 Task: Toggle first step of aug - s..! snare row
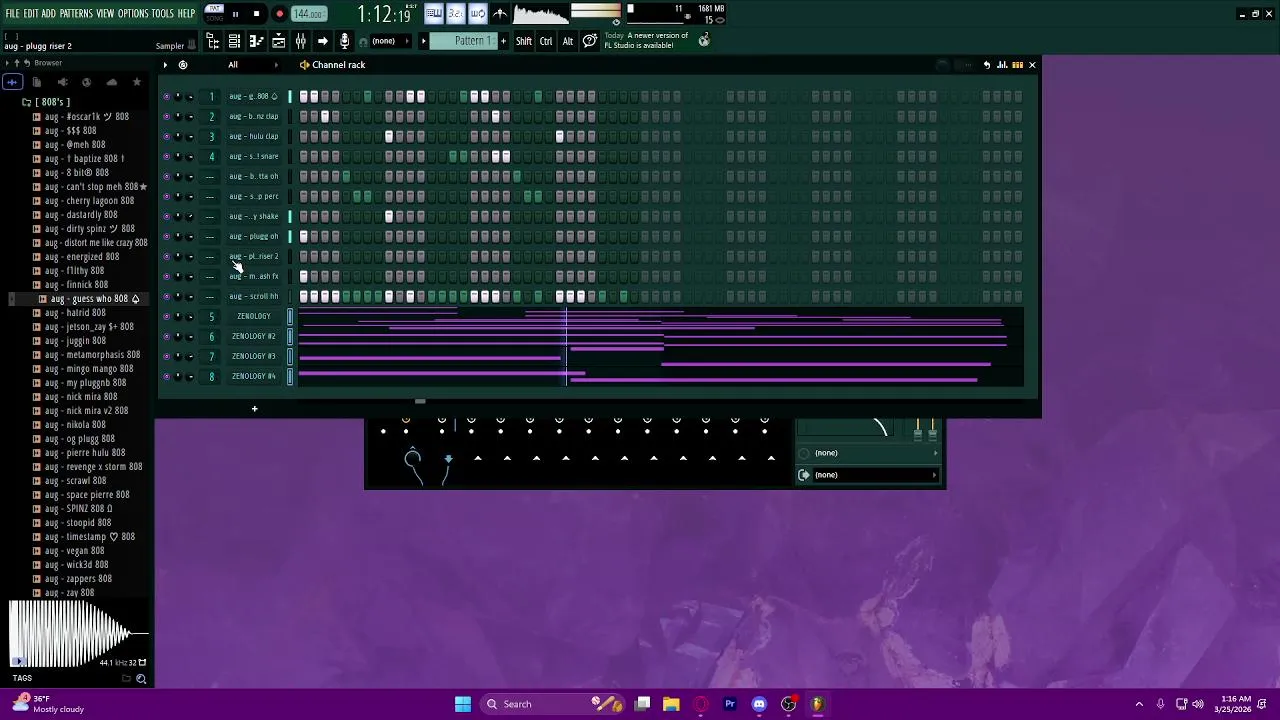[304, 157]
